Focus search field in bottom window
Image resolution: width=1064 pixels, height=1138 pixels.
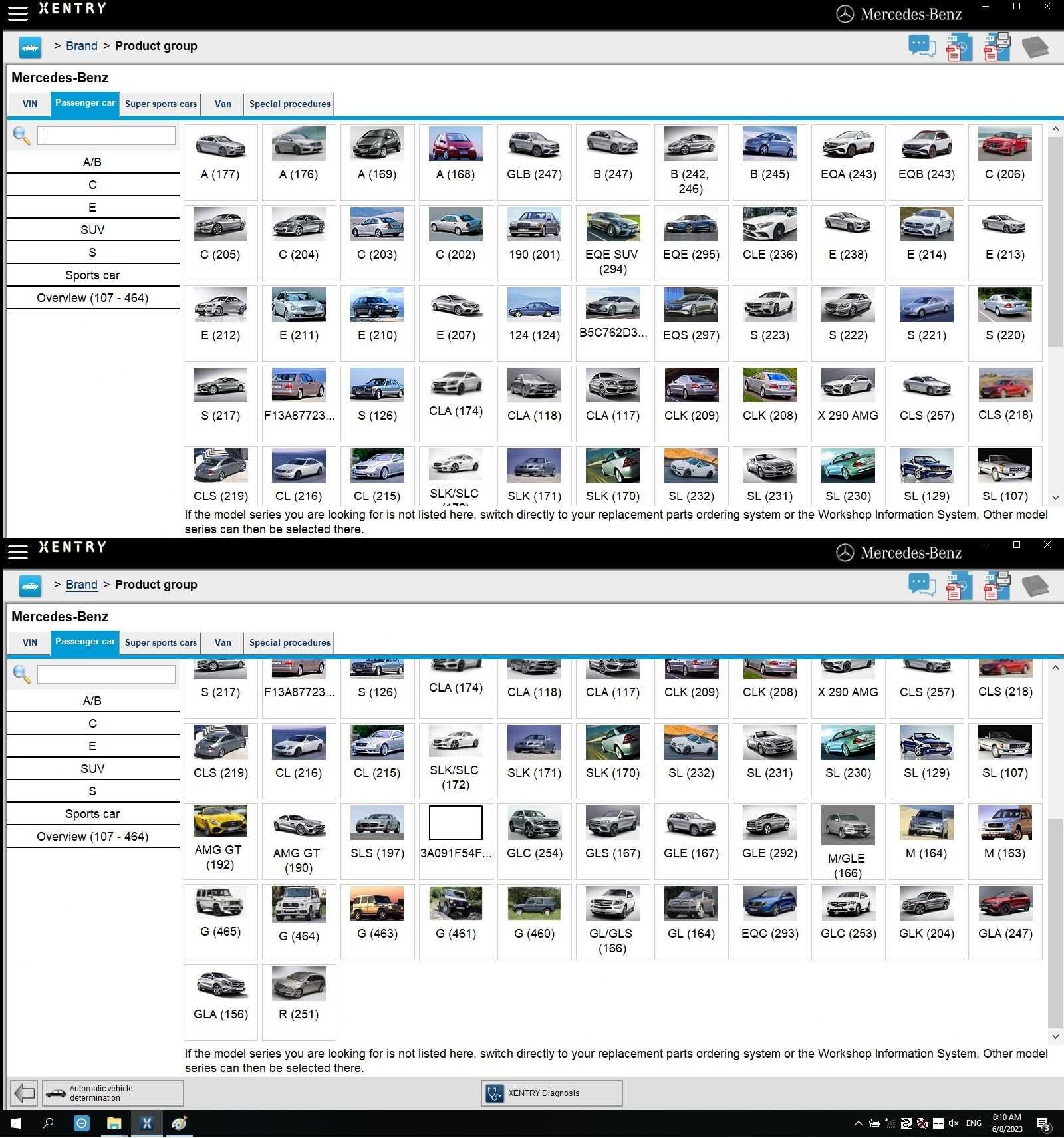pos(106,674)
